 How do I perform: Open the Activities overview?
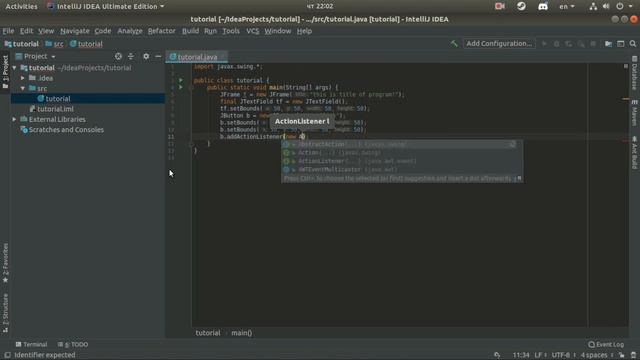[x=21, y=7]
